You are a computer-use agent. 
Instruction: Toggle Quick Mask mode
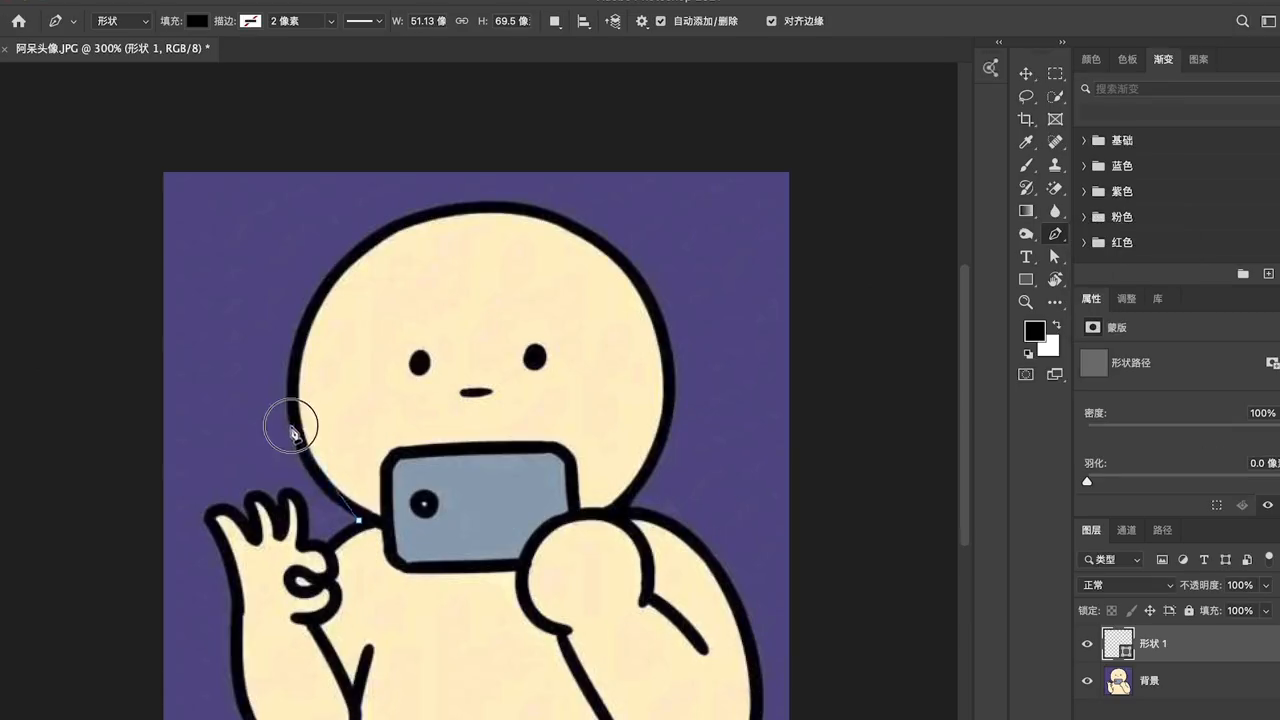(x=1026, y=374)
